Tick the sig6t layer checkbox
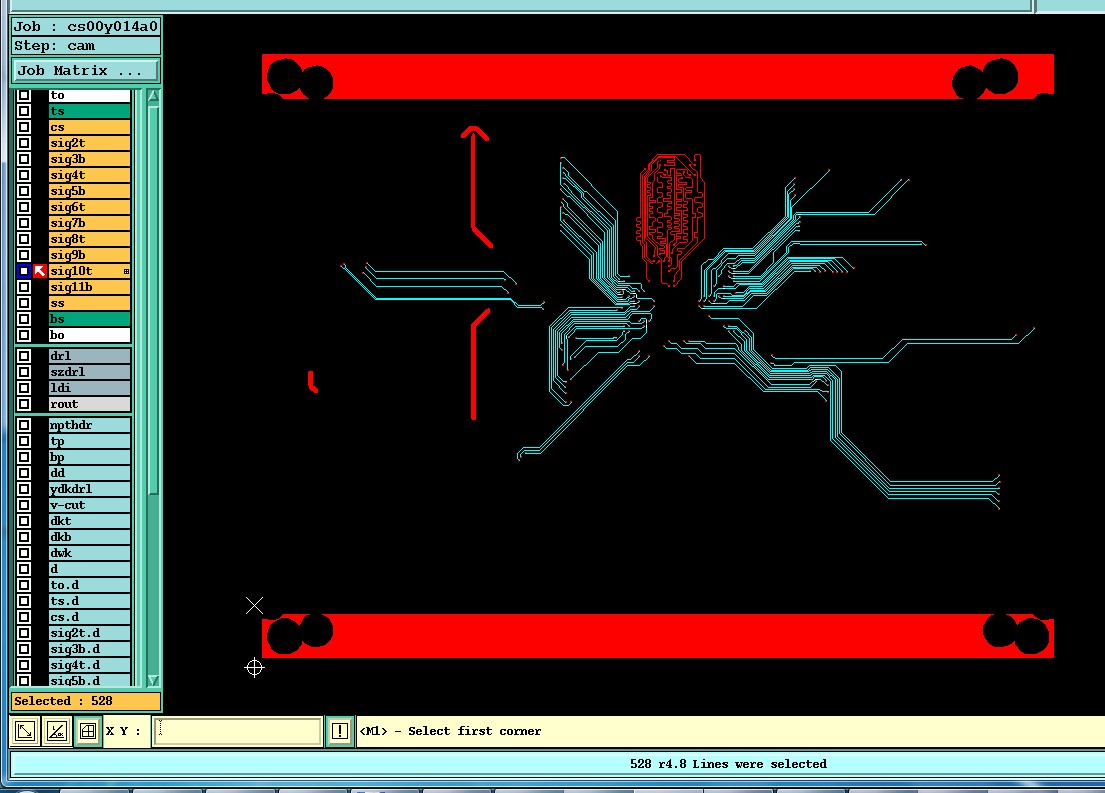 24,207
